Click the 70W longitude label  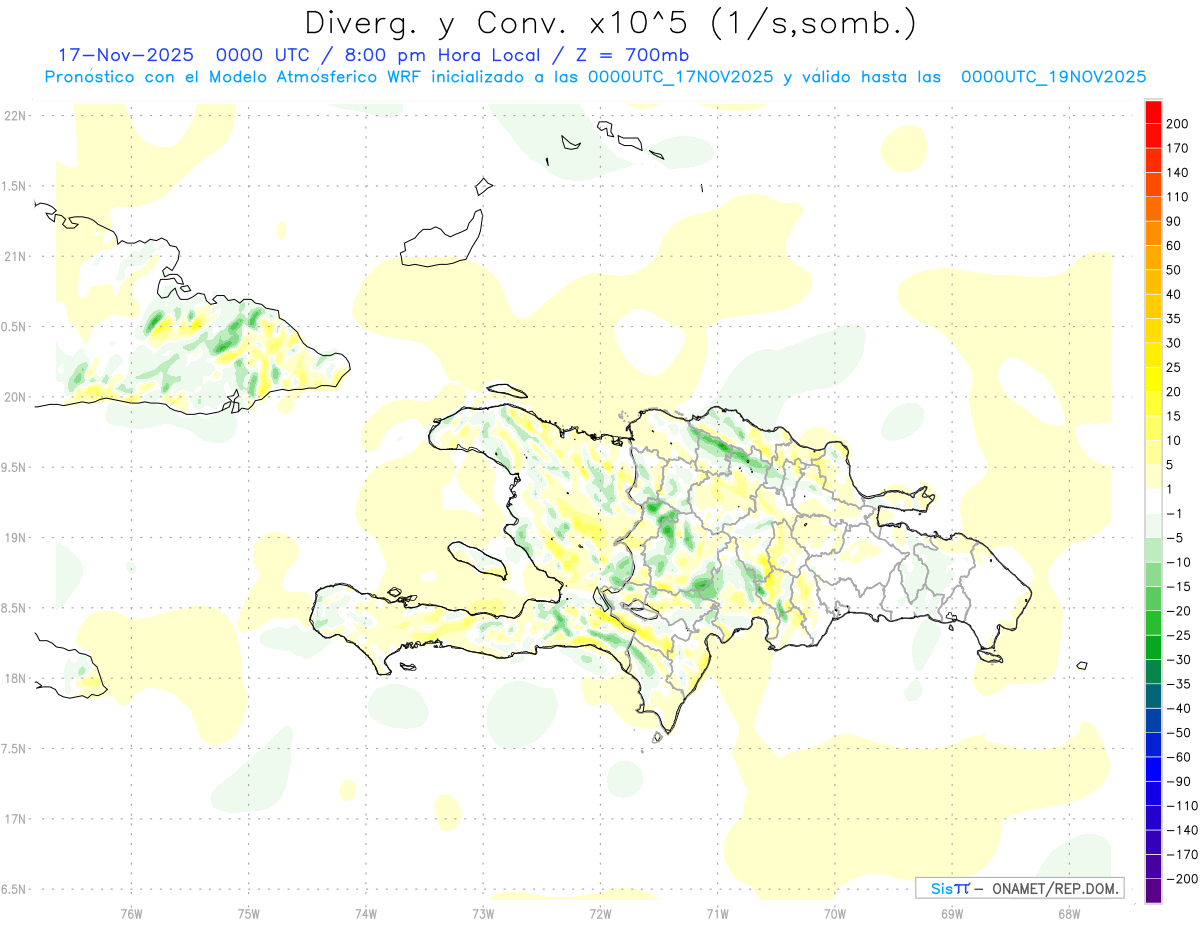pos(835,913)
